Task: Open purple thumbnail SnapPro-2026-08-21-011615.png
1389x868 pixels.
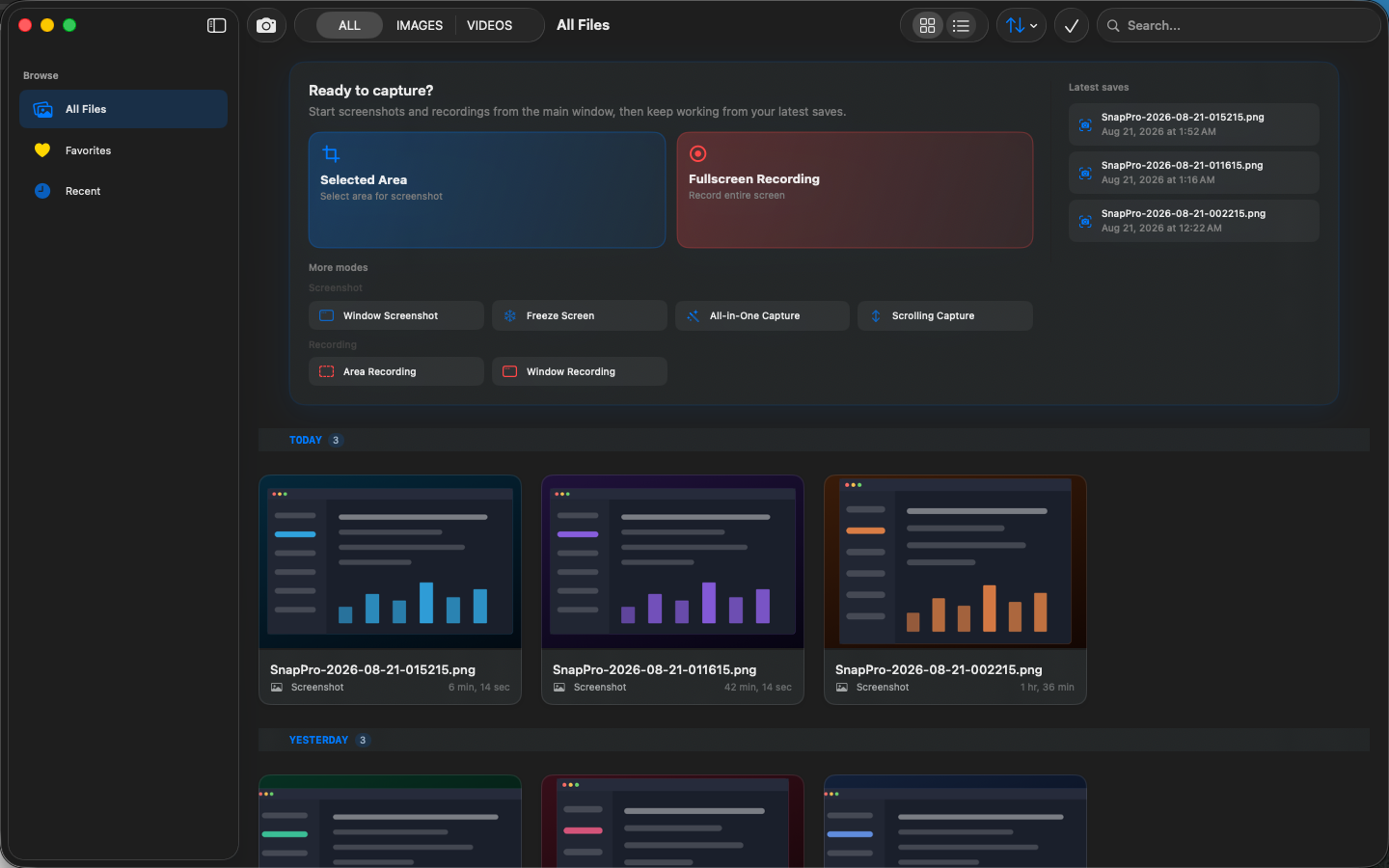Action: 672,562
